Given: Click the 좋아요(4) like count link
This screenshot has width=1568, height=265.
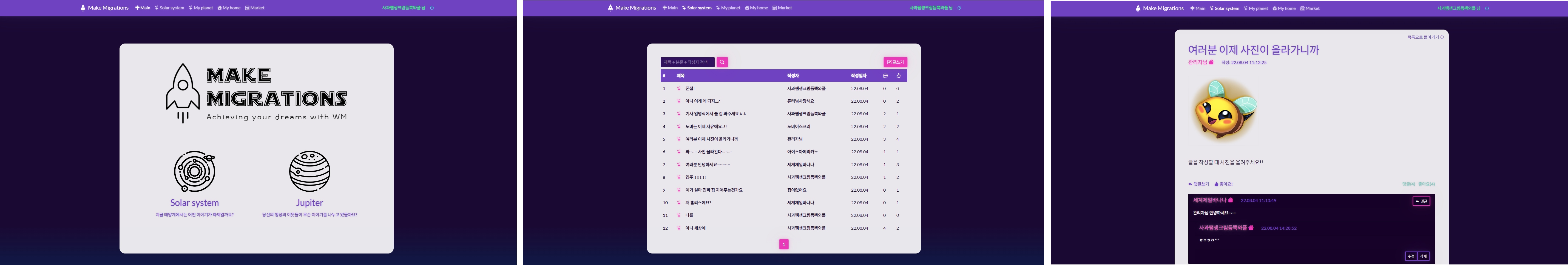Looking at the screenshot, I should [1426, 184].
